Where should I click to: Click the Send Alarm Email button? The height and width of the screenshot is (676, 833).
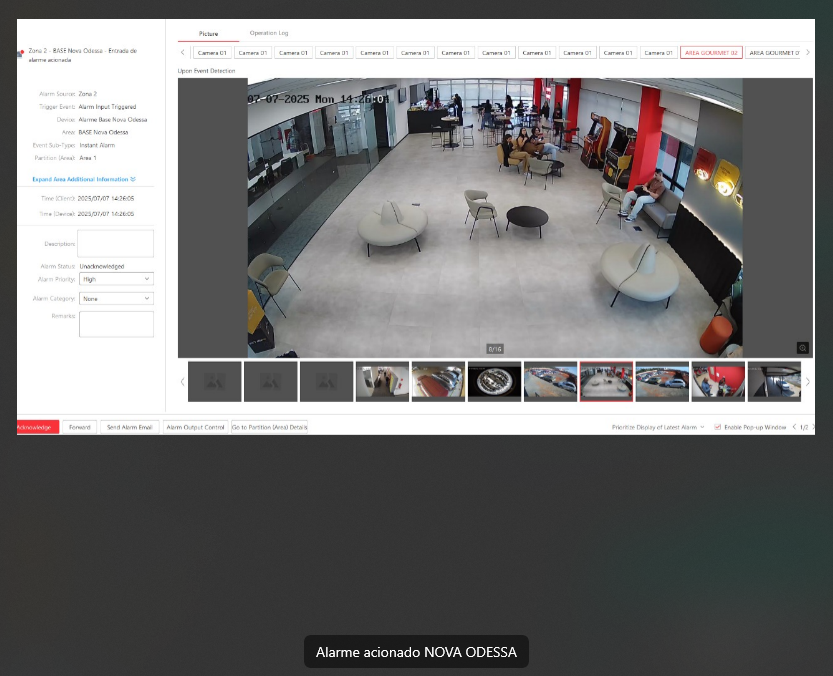(x=130, y=427)
